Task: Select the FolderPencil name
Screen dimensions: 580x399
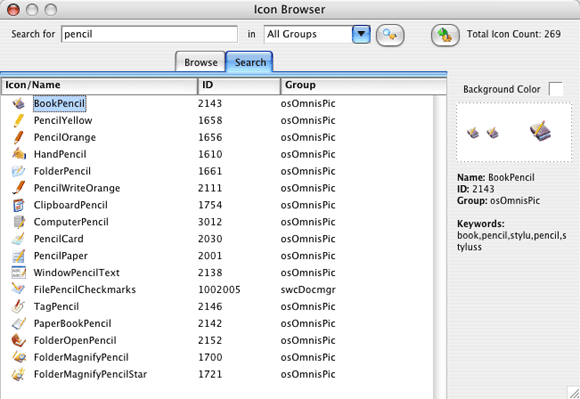Action: click(62, 171)
